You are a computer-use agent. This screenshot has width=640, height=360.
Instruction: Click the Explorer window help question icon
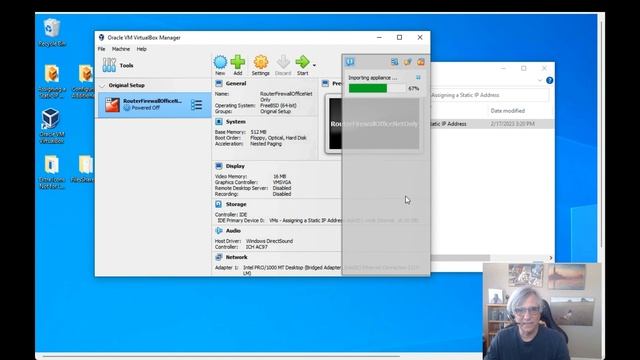549,80
